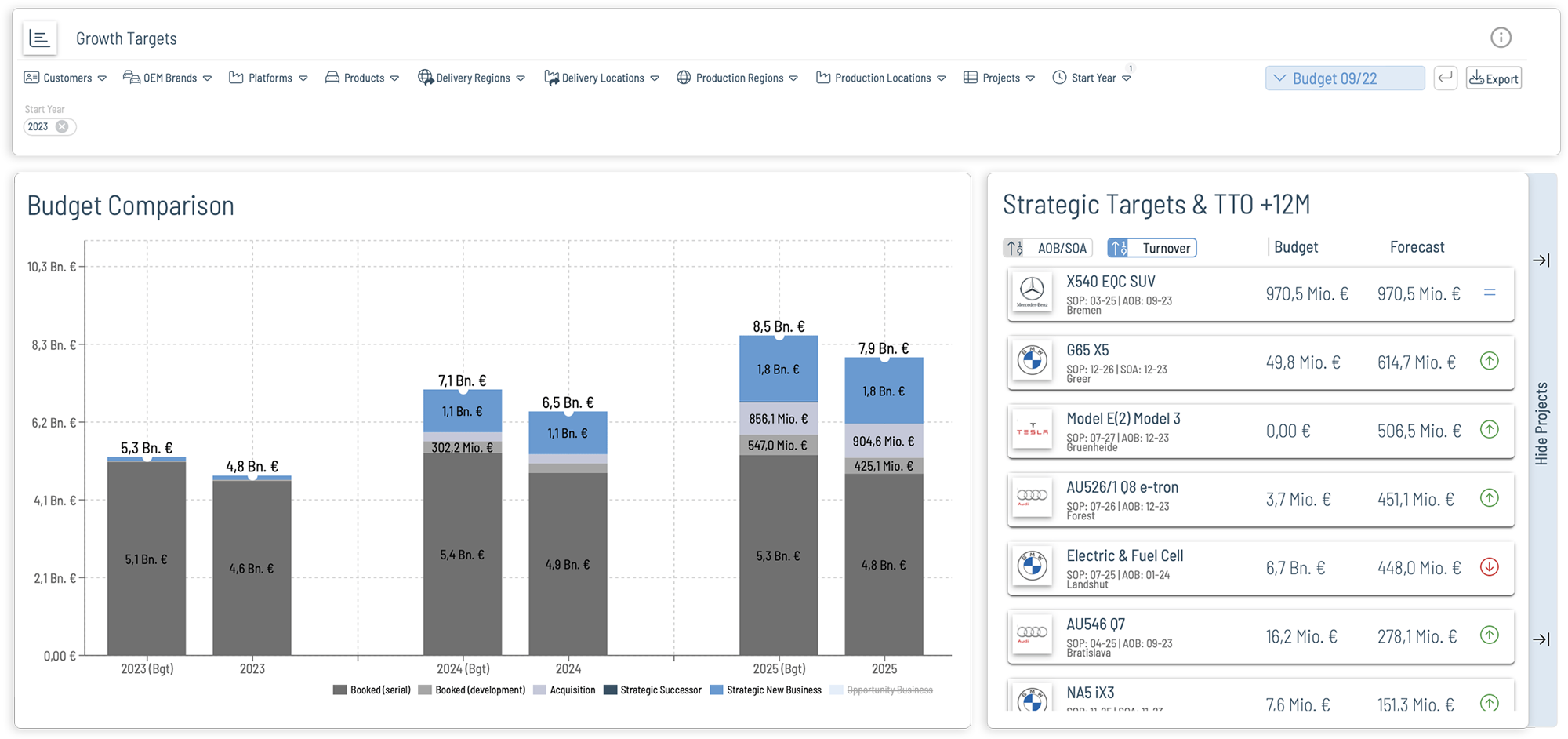Click the 2023 (Bgt) Booked serial bar segment
This screenshot has height=739, width=1568.
(147, 559)
